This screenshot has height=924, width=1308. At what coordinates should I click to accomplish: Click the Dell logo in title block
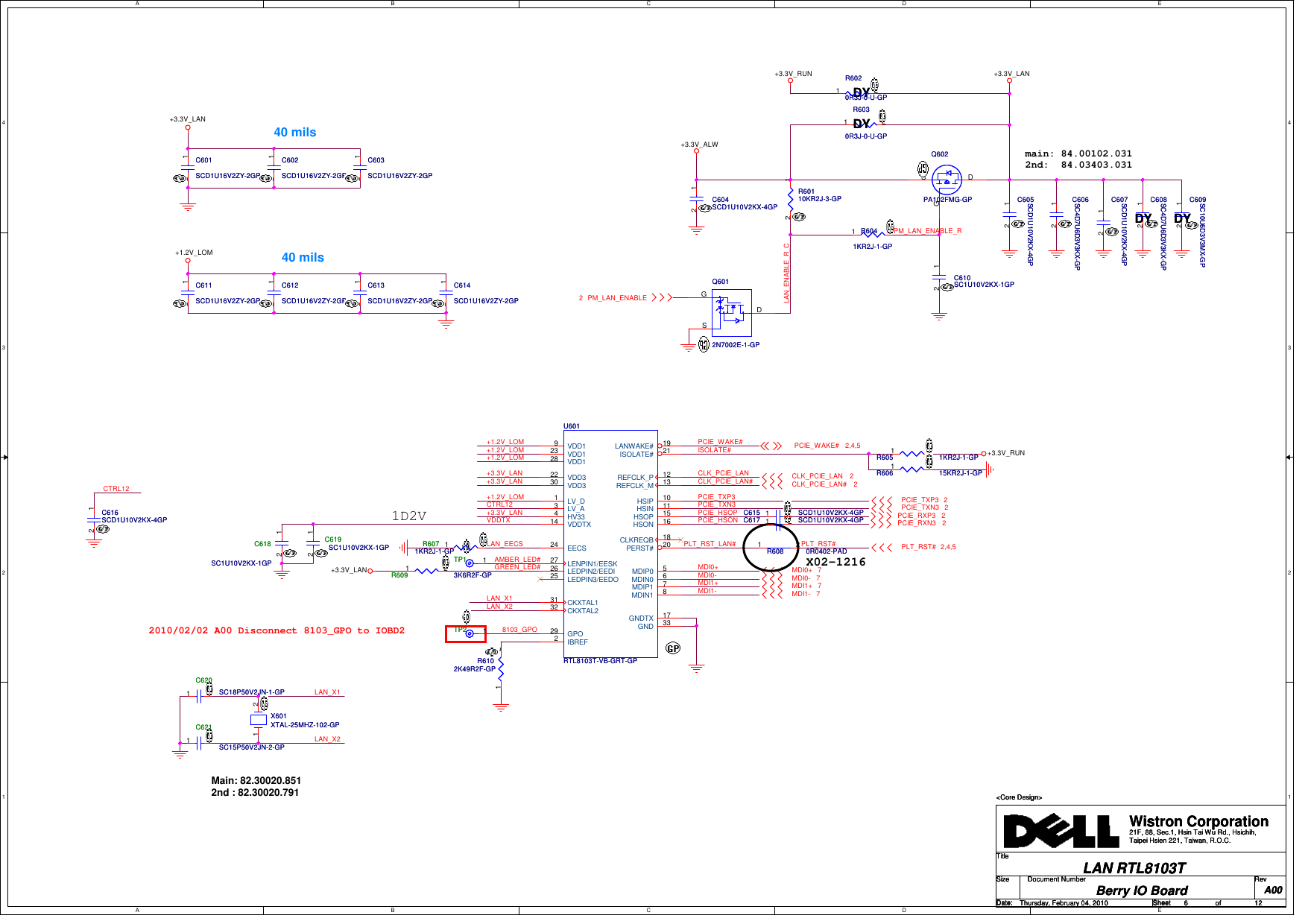pyautogui.click(x=1061, y=831)
